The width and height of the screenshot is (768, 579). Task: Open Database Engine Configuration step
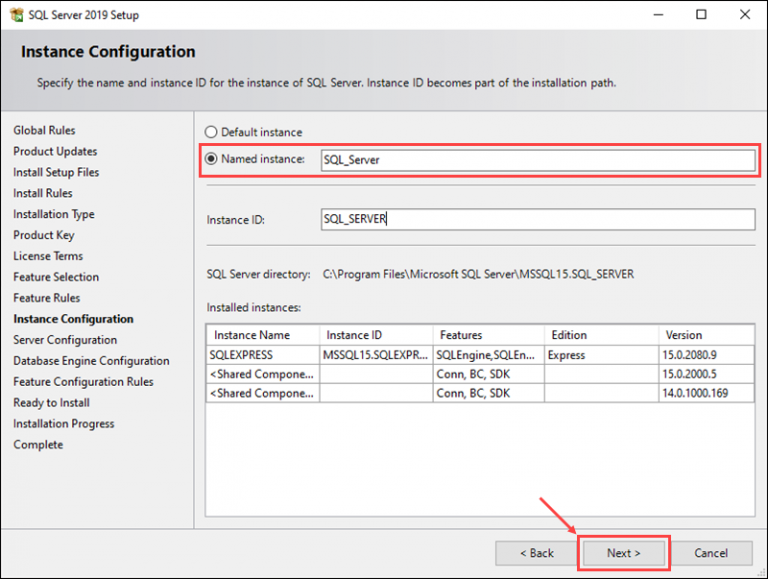(91, 361)
